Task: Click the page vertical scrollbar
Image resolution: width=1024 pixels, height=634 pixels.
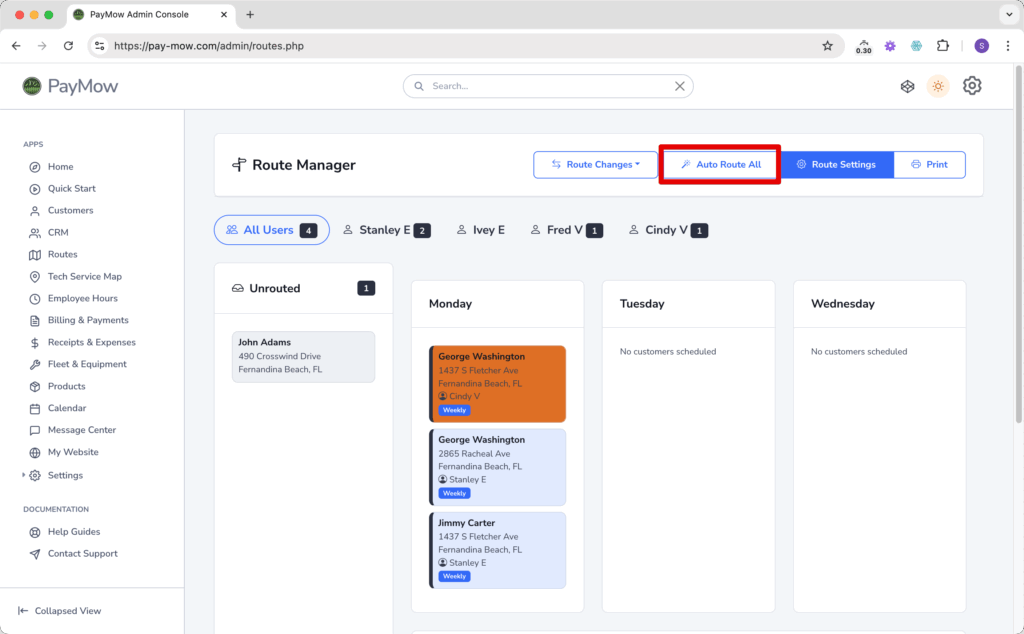Action: coord(1019,245)
